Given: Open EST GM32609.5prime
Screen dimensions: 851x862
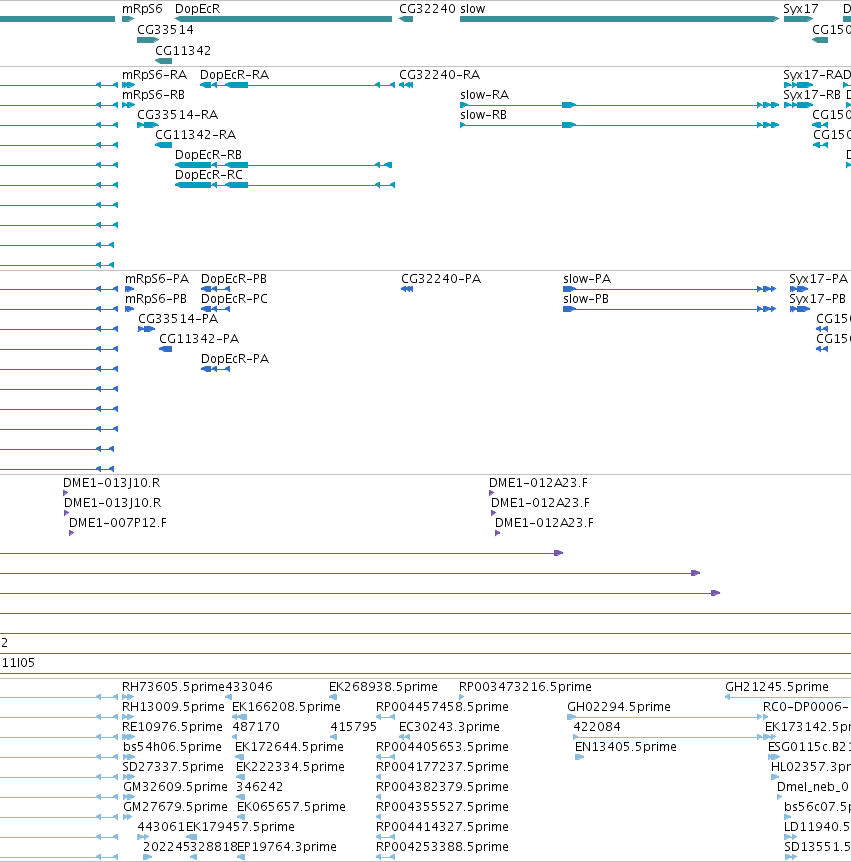Looking at the screenshot, I should (x=175, y=787).
